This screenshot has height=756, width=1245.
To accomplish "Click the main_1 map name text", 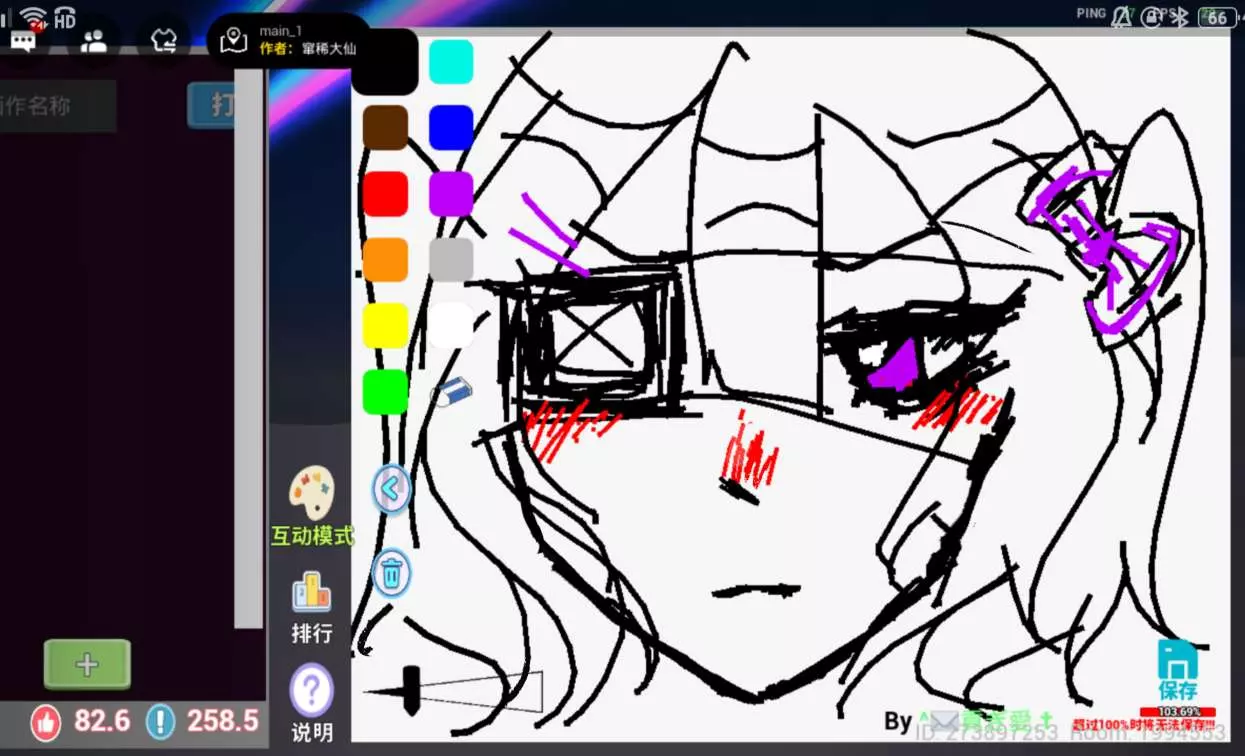I will (x=281, y=31).
